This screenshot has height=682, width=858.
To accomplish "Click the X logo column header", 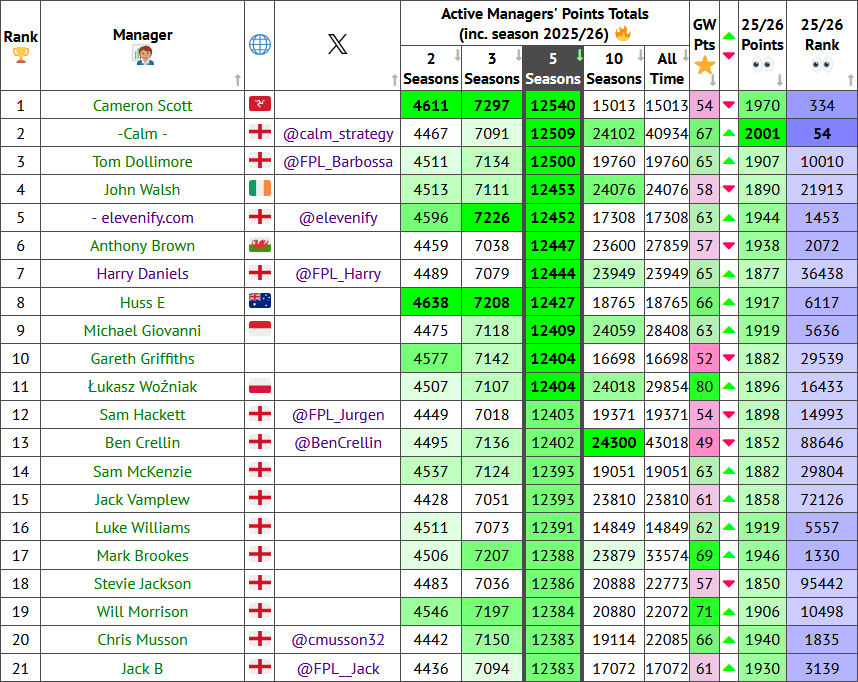I will (338, 44).
